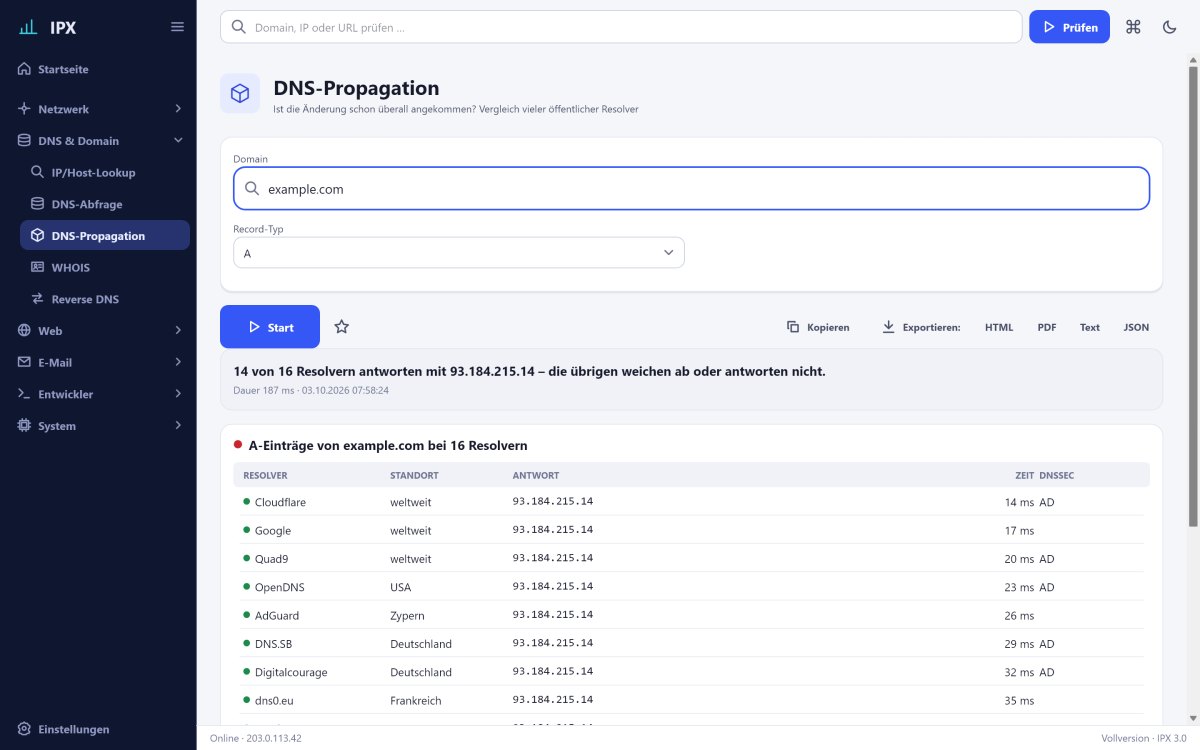
Task: Expand the Web section
Action: [x=98, y=331]
